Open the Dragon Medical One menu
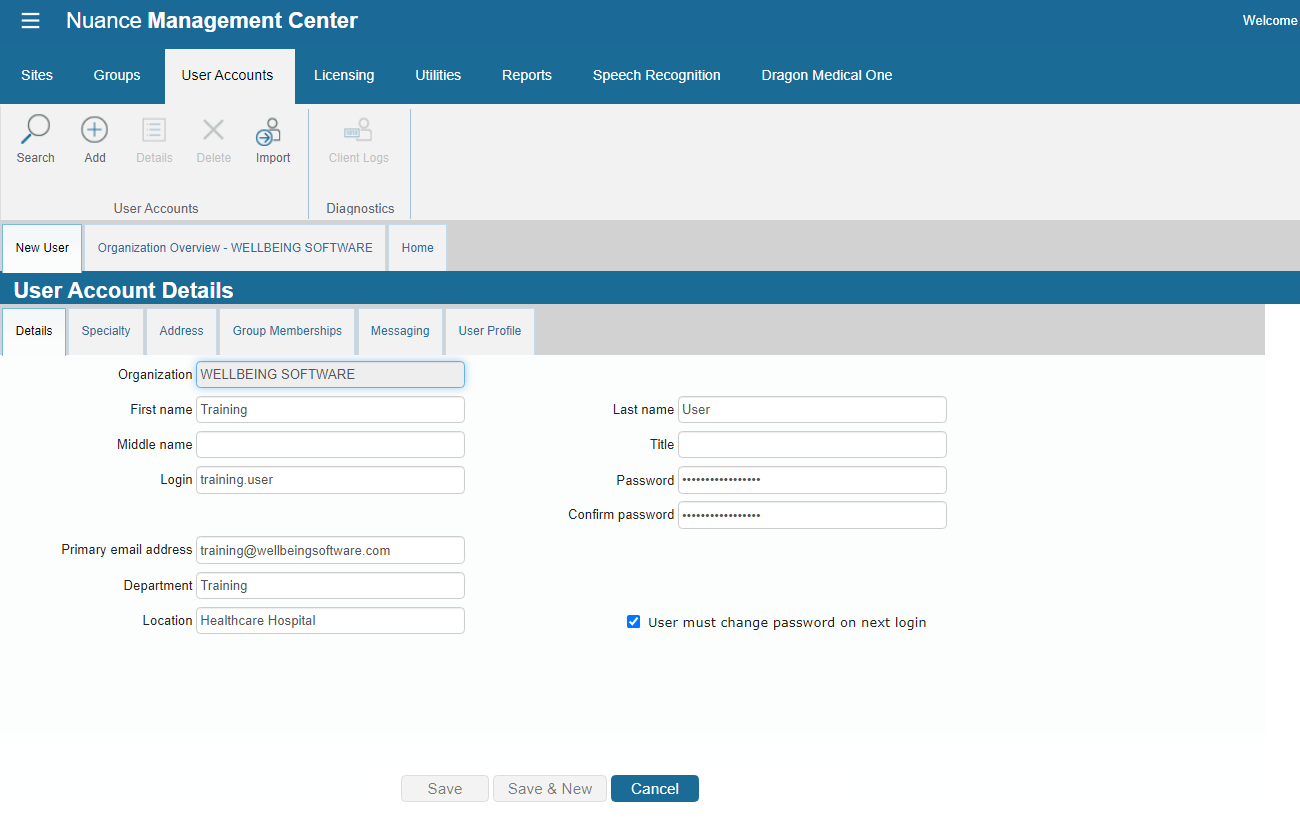This screenshot has width=1300, height=840. pos(827,75)
